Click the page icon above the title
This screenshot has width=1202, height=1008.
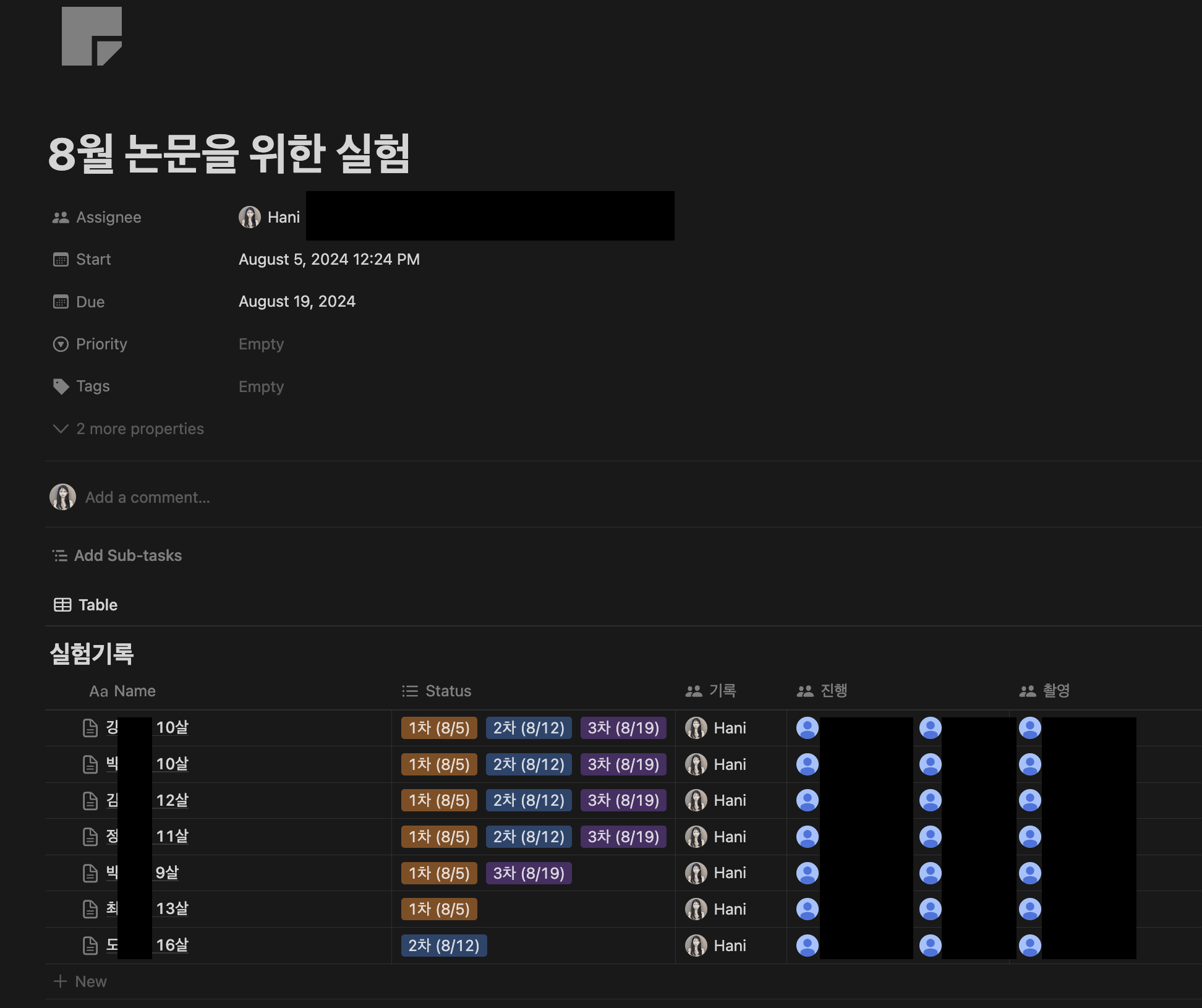pos(92,36)
